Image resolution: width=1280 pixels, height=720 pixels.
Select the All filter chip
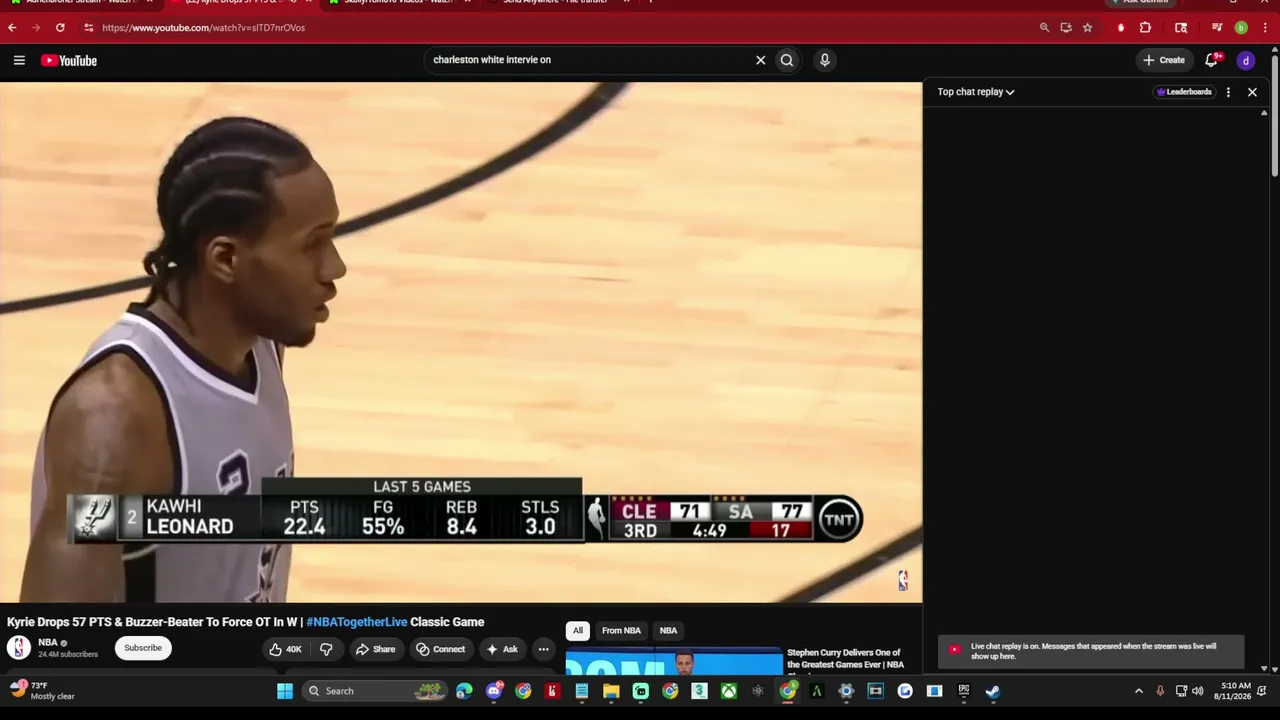(577, 631)
